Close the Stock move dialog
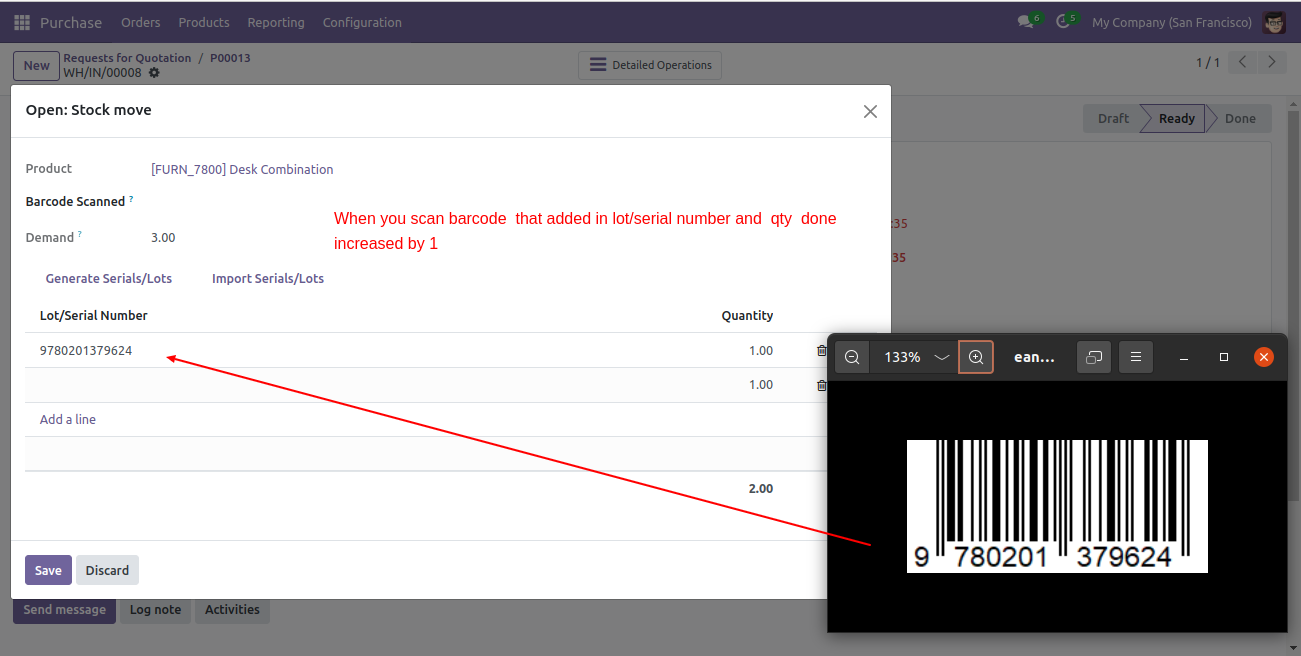Viewport: 1301px width, 656px height. pyautogui.click(x=870, y=111)
